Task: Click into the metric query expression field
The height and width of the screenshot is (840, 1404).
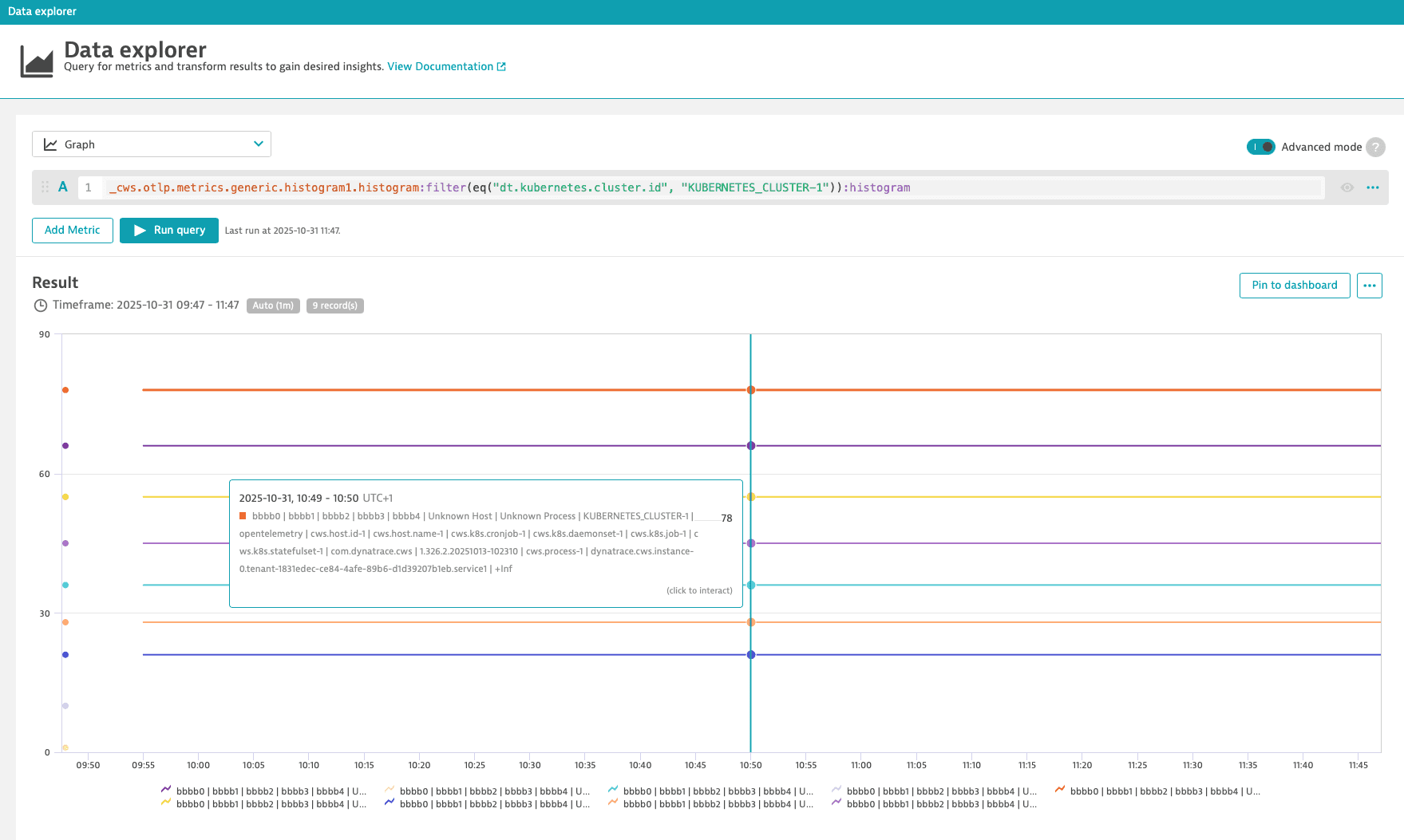Action: pyautogui.click(x=714, y=187)
